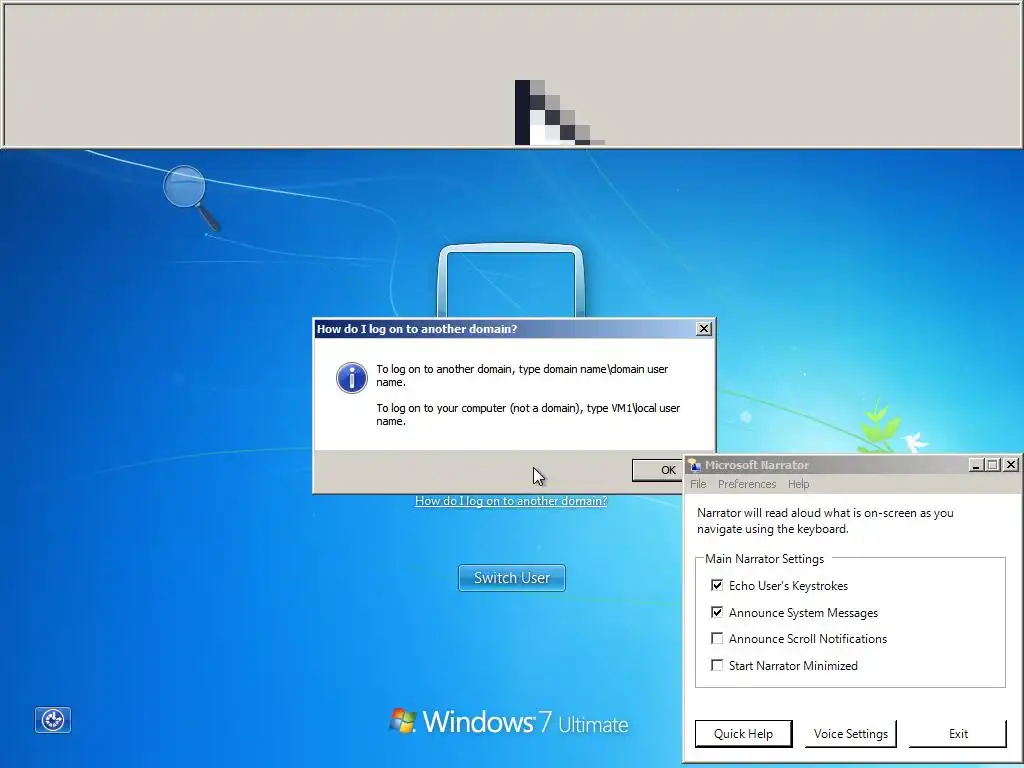This screenshot has height=768, width=1024.
Task: Toggle Echo User's Keystrokes checkbox
Action: [717, 585]
